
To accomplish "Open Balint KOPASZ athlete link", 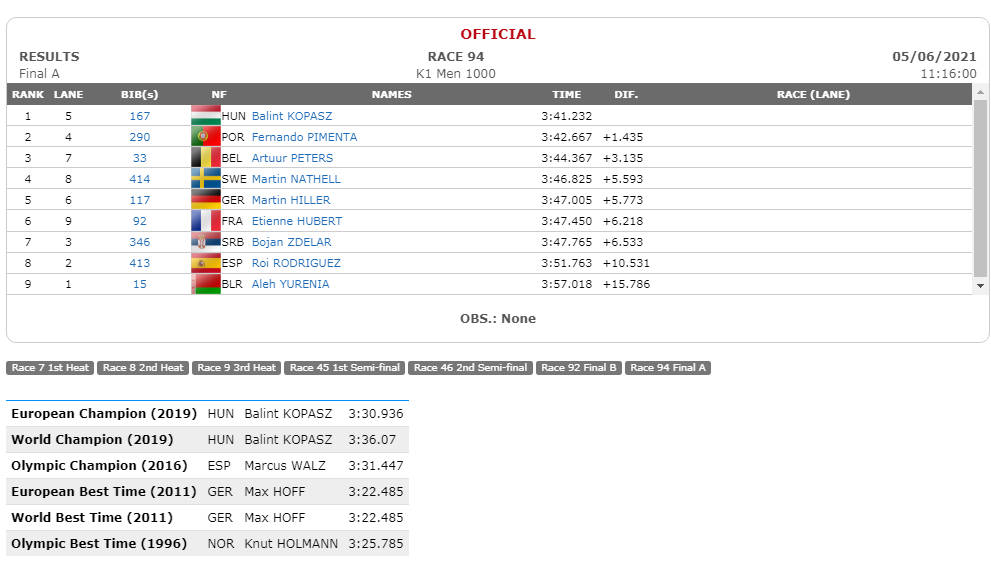I will coord(291,116).
